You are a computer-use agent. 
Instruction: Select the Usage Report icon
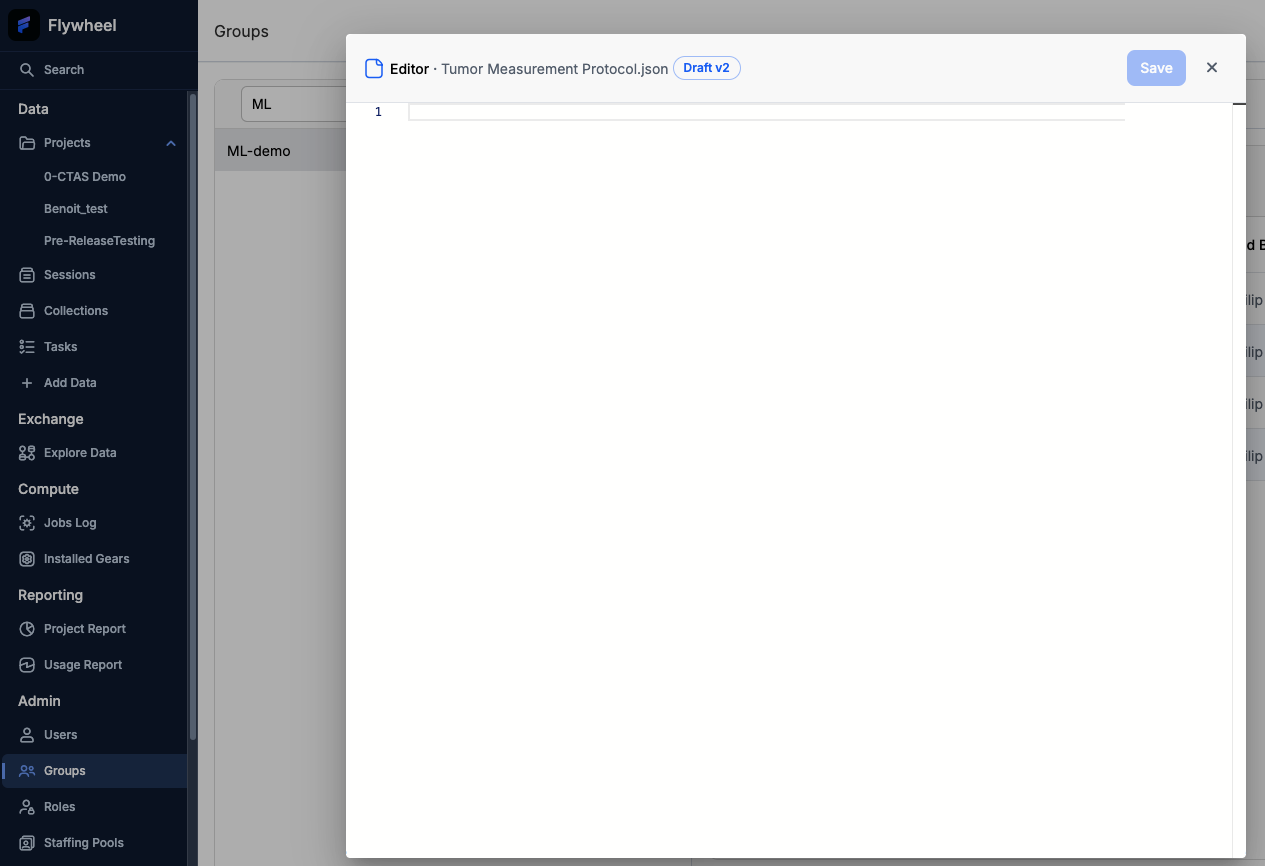click(26, 664)
